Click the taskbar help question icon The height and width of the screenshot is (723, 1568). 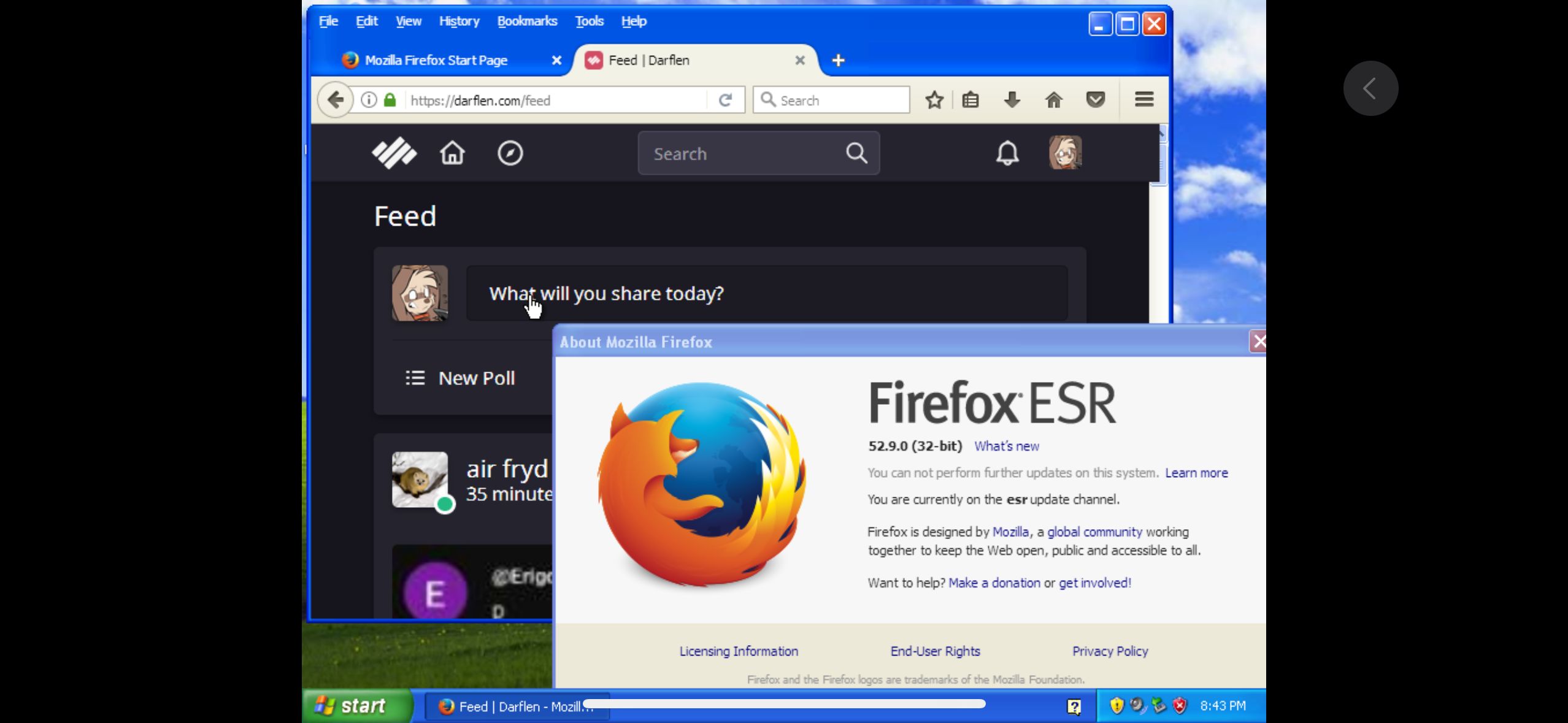1074,706
